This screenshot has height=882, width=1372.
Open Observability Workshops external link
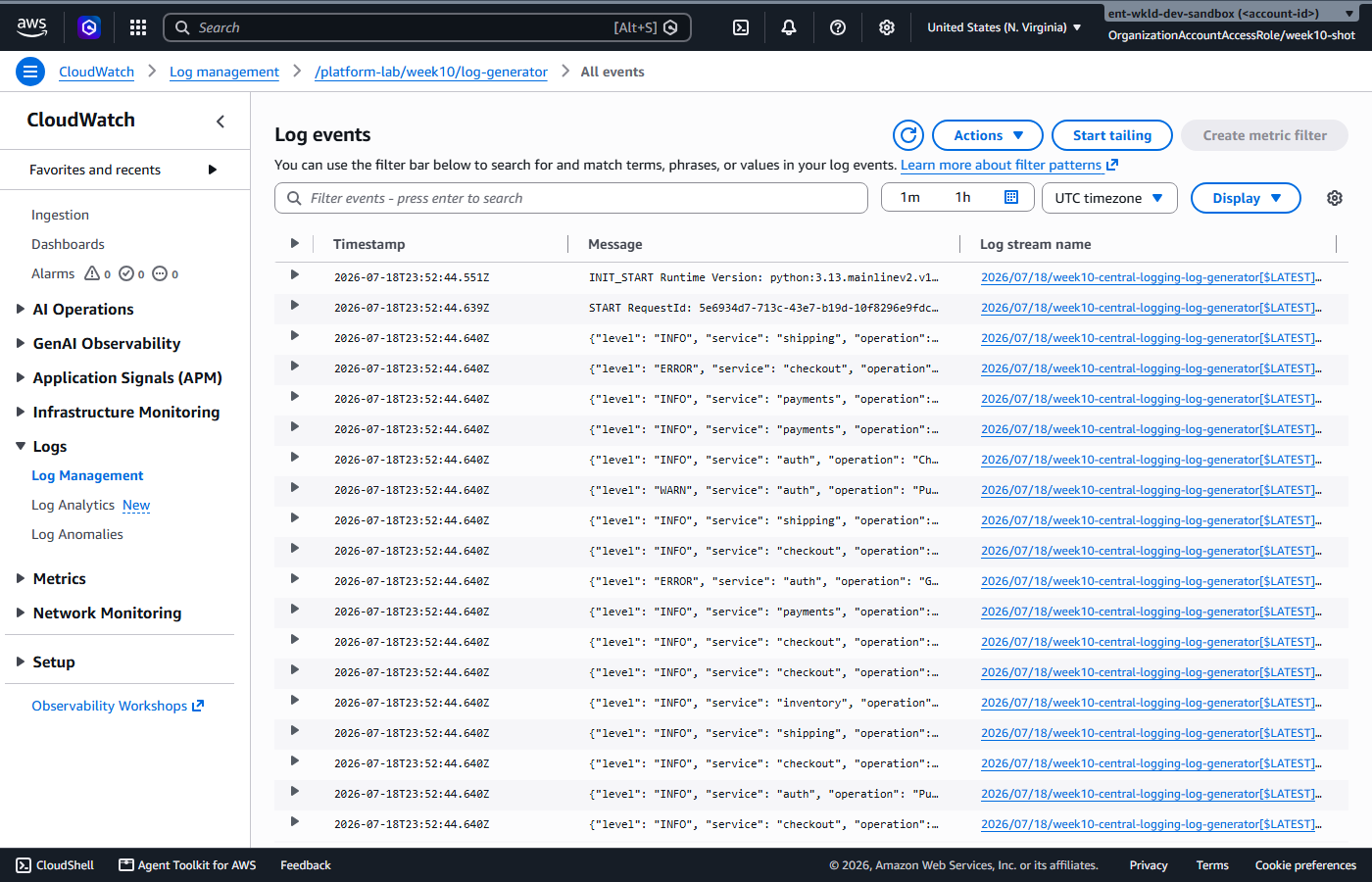(118, 706)
